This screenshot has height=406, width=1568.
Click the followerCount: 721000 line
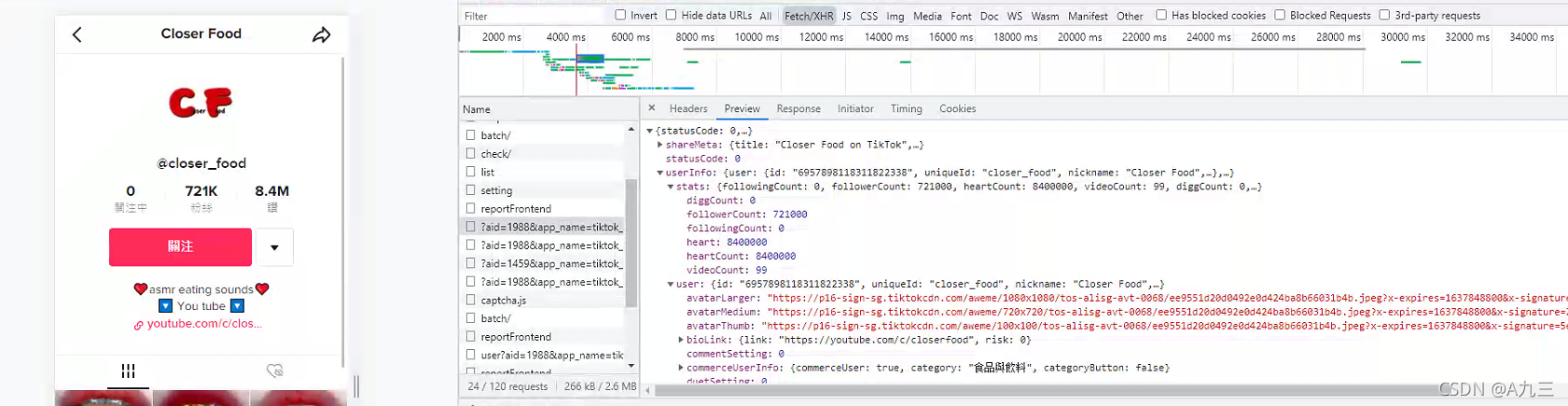point(747,215)
